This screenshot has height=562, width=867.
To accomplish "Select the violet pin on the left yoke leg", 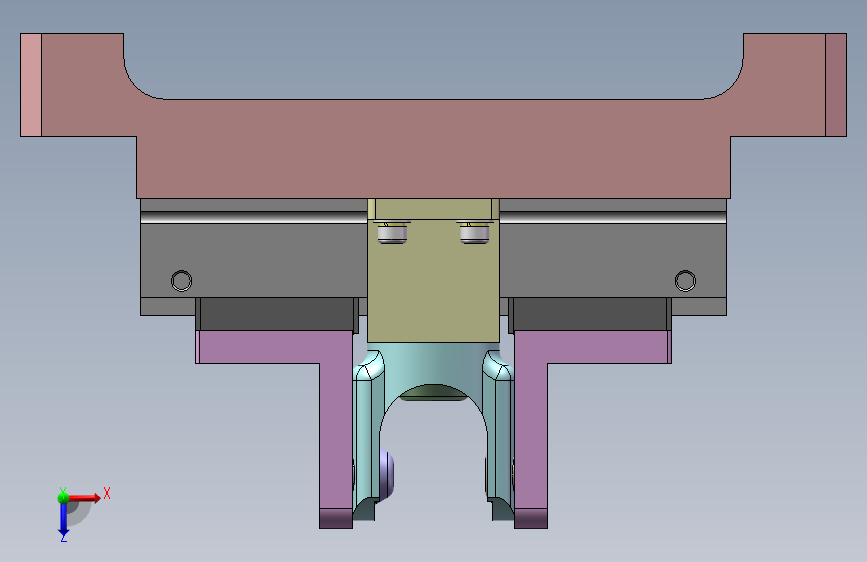I will pos(387,475).
